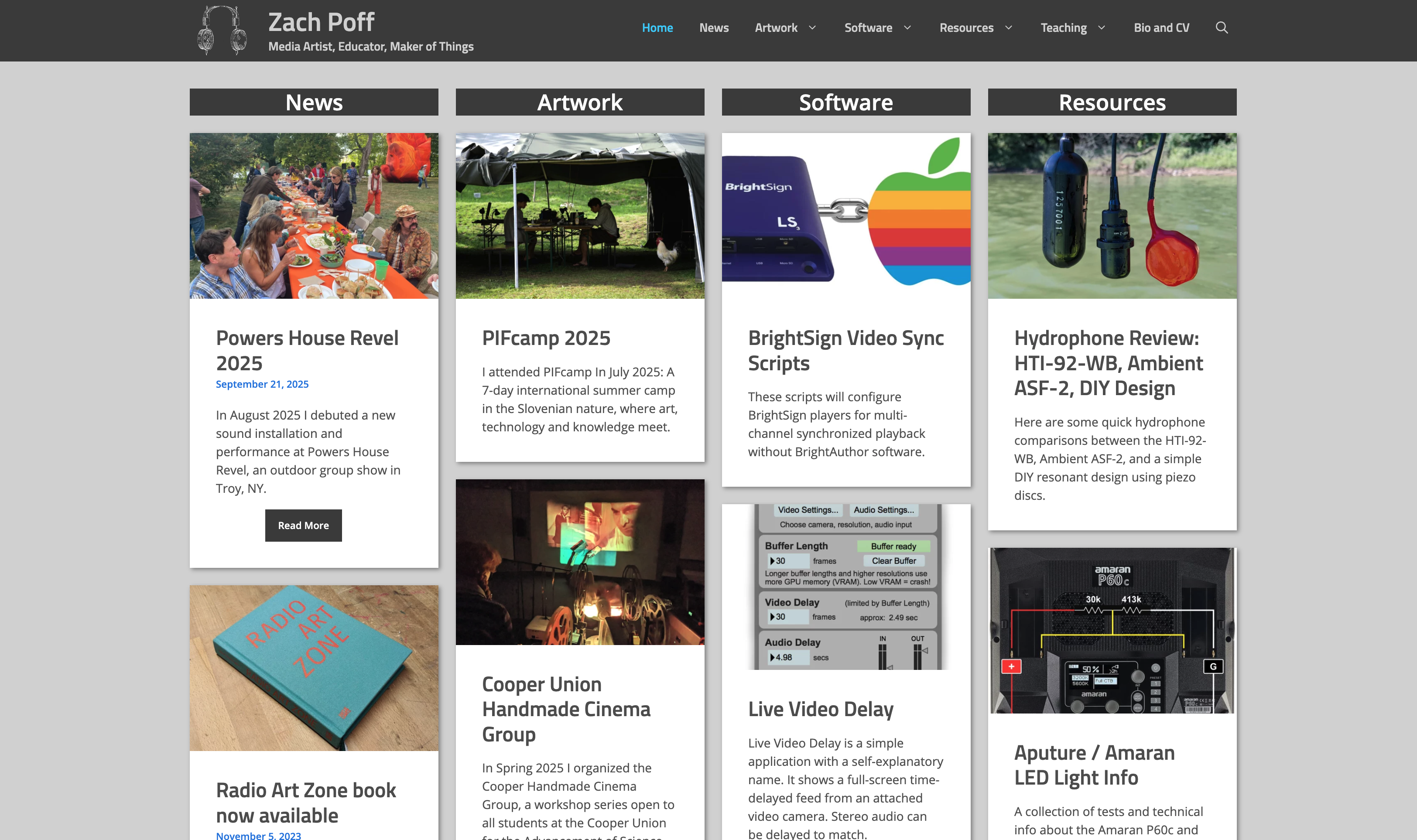The image size is (1417, 840).
Task: Open the PIFcamp 2025 article link
Action: 546,338
